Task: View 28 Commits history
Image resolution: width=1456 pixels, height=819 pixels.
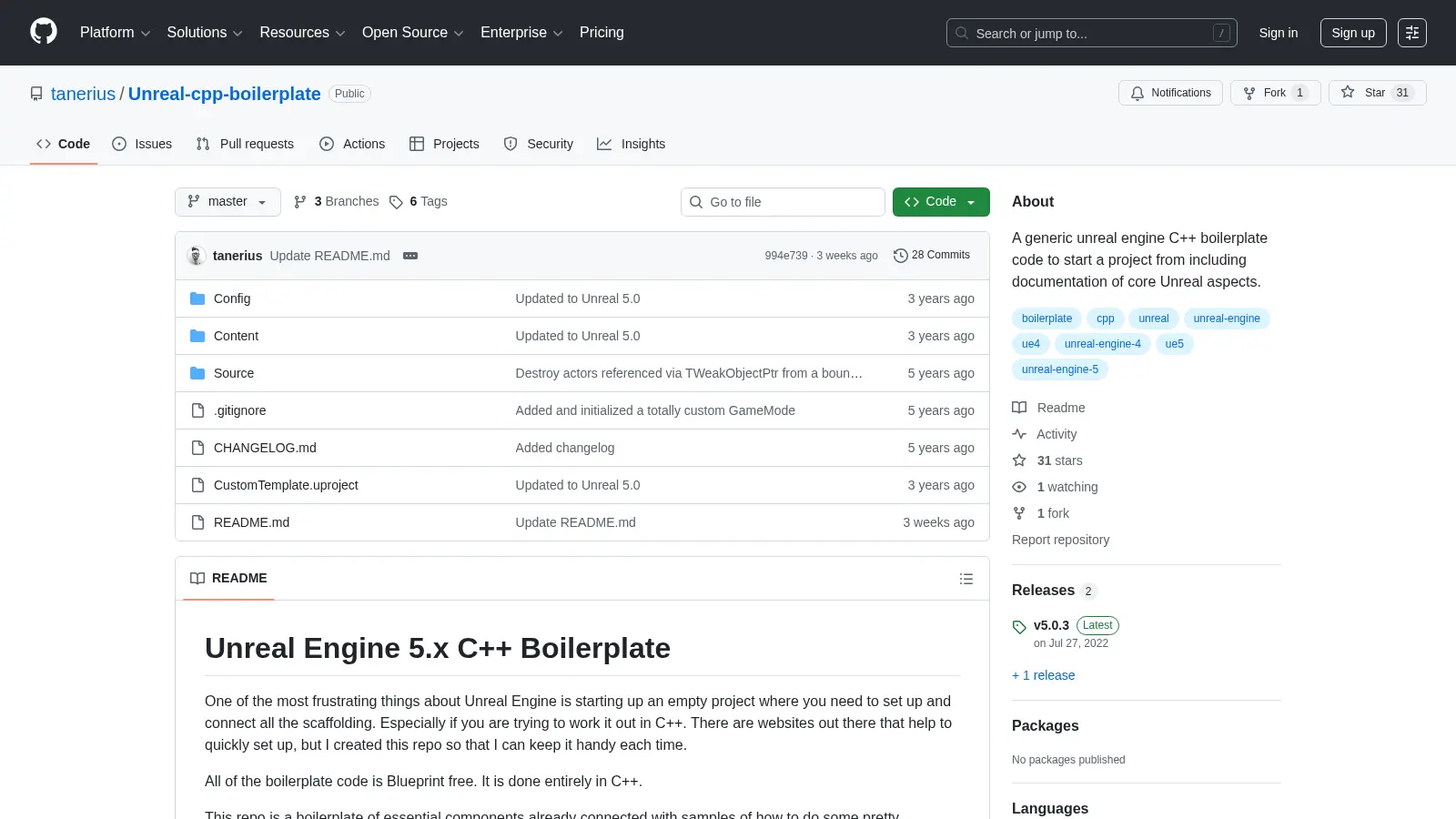Action: click(932, 256)
